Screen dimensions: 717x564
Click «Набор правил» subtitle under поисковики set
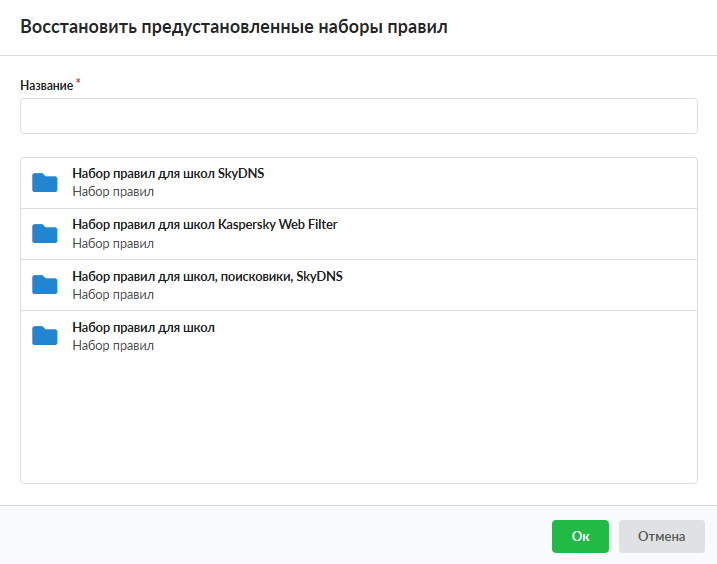(113, 294)
